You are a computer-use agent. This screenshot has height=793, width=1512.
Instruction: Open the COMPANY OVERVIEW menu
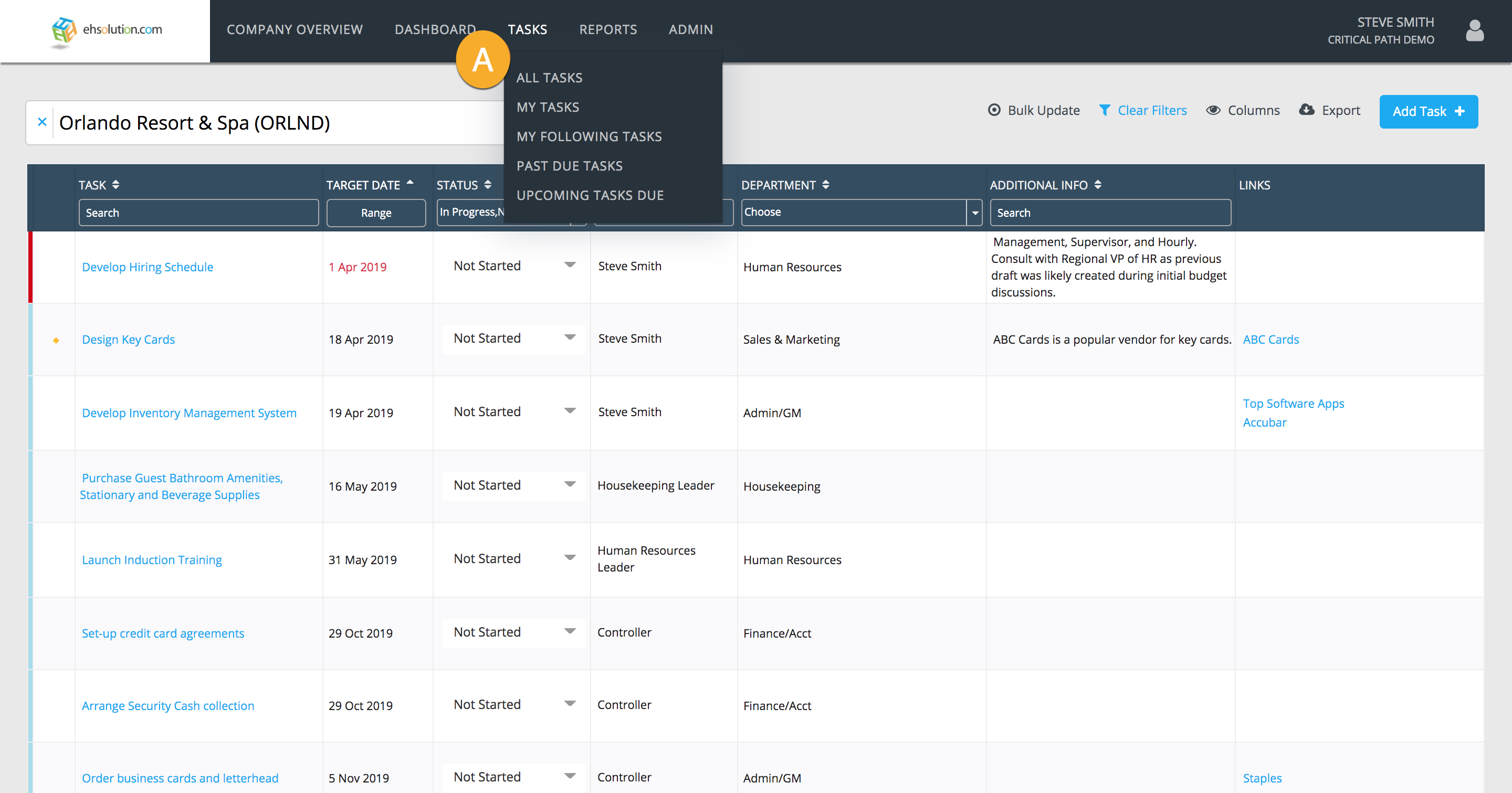(x=295, y=29)
